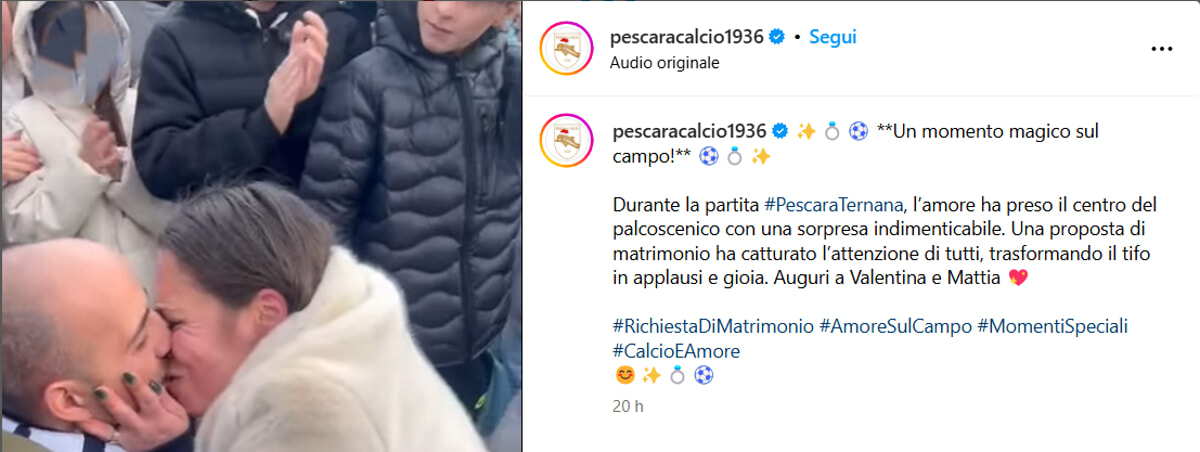Open the #AmoreSulCampo hashtag
Image resolution: width=1200 pixels, height=452 pixels.
[895, 327]
